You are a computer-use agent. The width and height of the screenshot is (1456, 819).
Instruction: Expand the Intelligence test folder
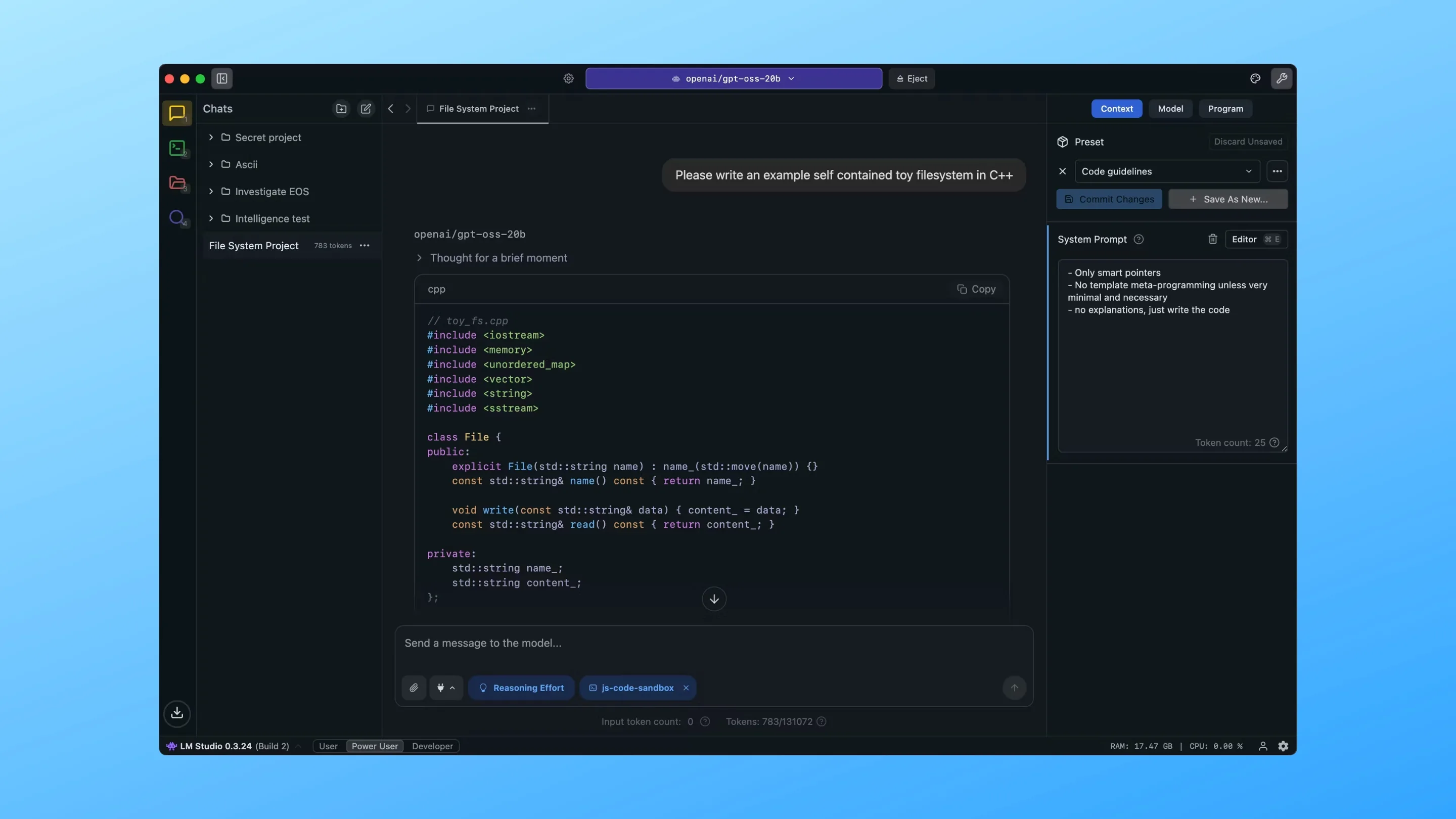tap(211, 218)
